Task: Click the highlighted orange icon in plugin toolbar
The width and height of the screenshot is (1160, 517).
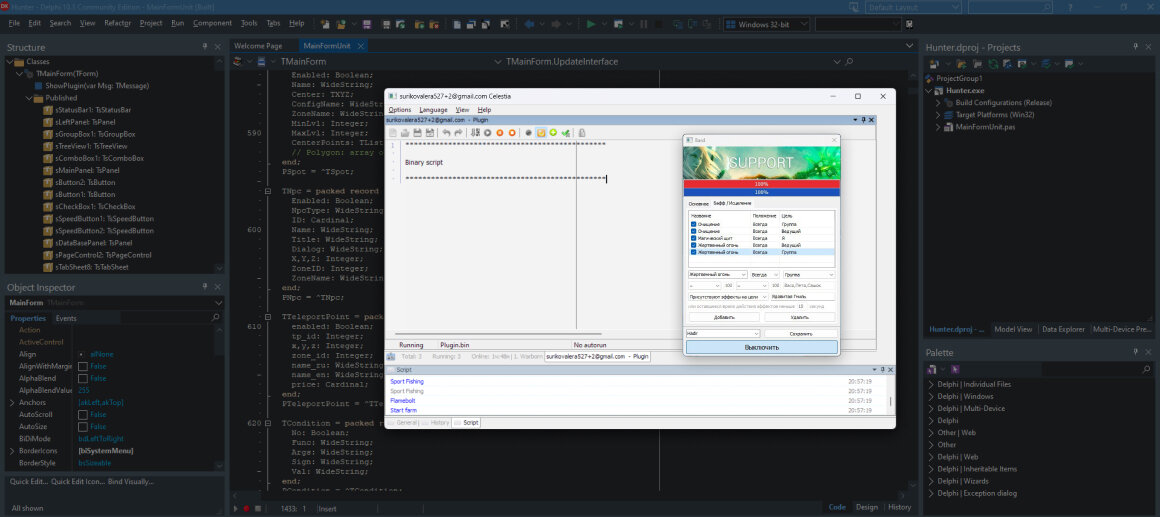Action: tap(540, 132)
